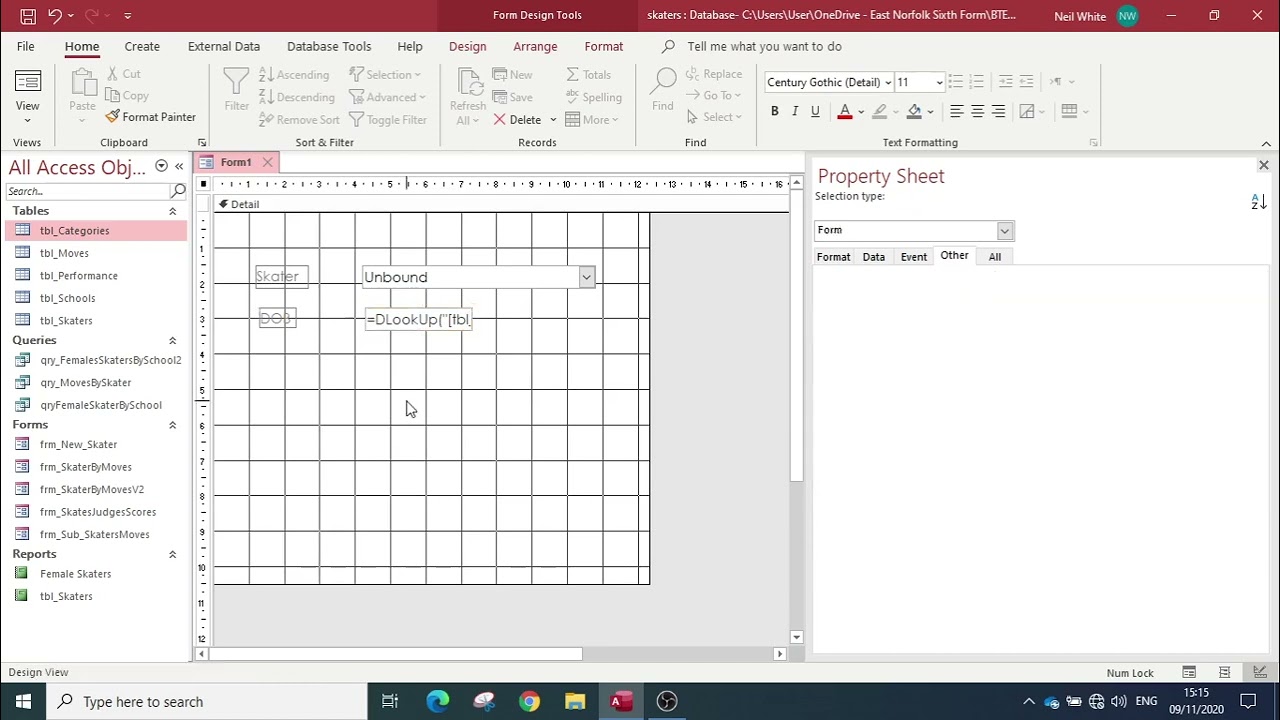Image resolution: width=1280 pixels, height=720 pixels.
Task: Align text left
Action: 957,111
